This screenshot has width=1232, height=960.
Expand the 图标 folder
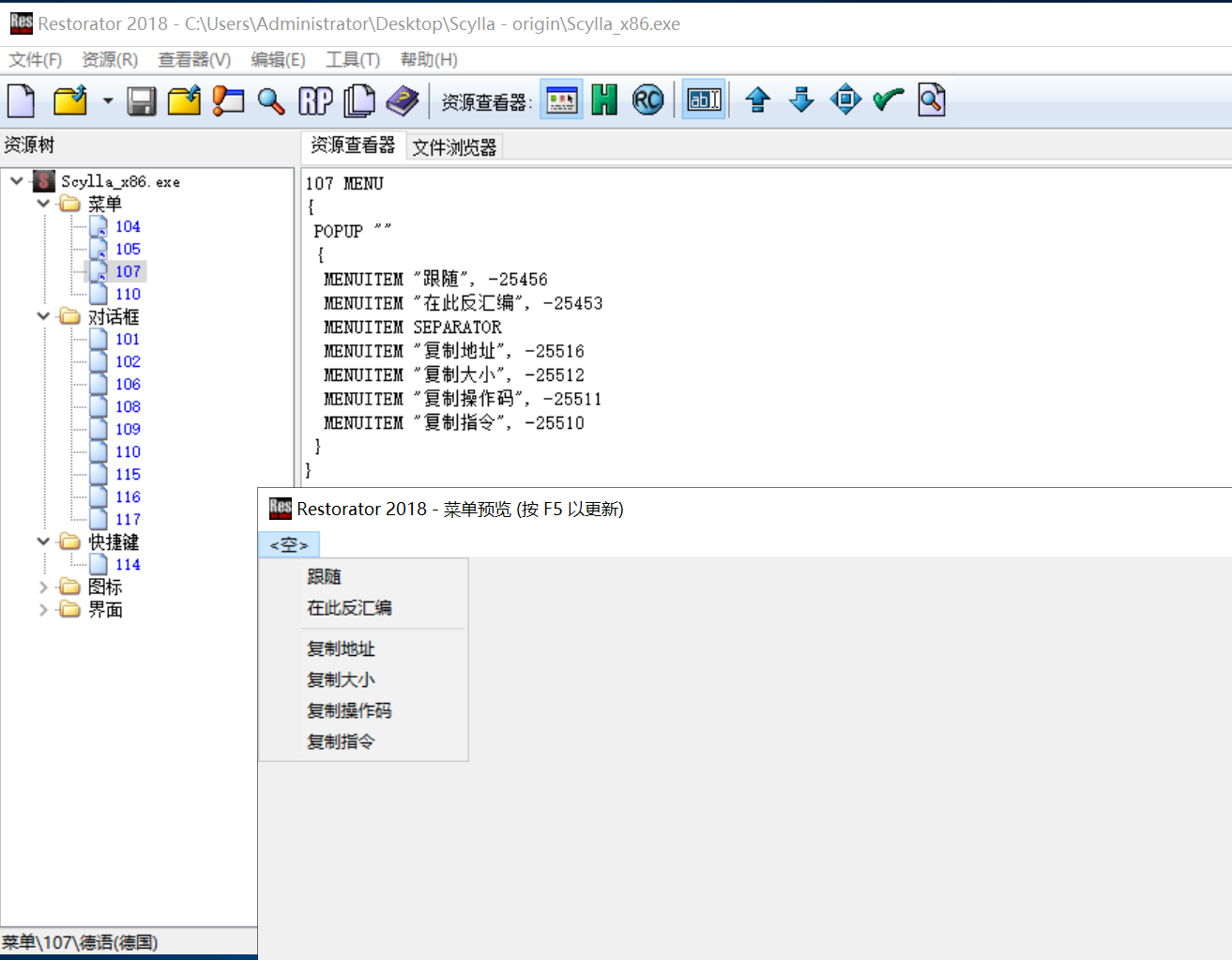click(43, 587)
